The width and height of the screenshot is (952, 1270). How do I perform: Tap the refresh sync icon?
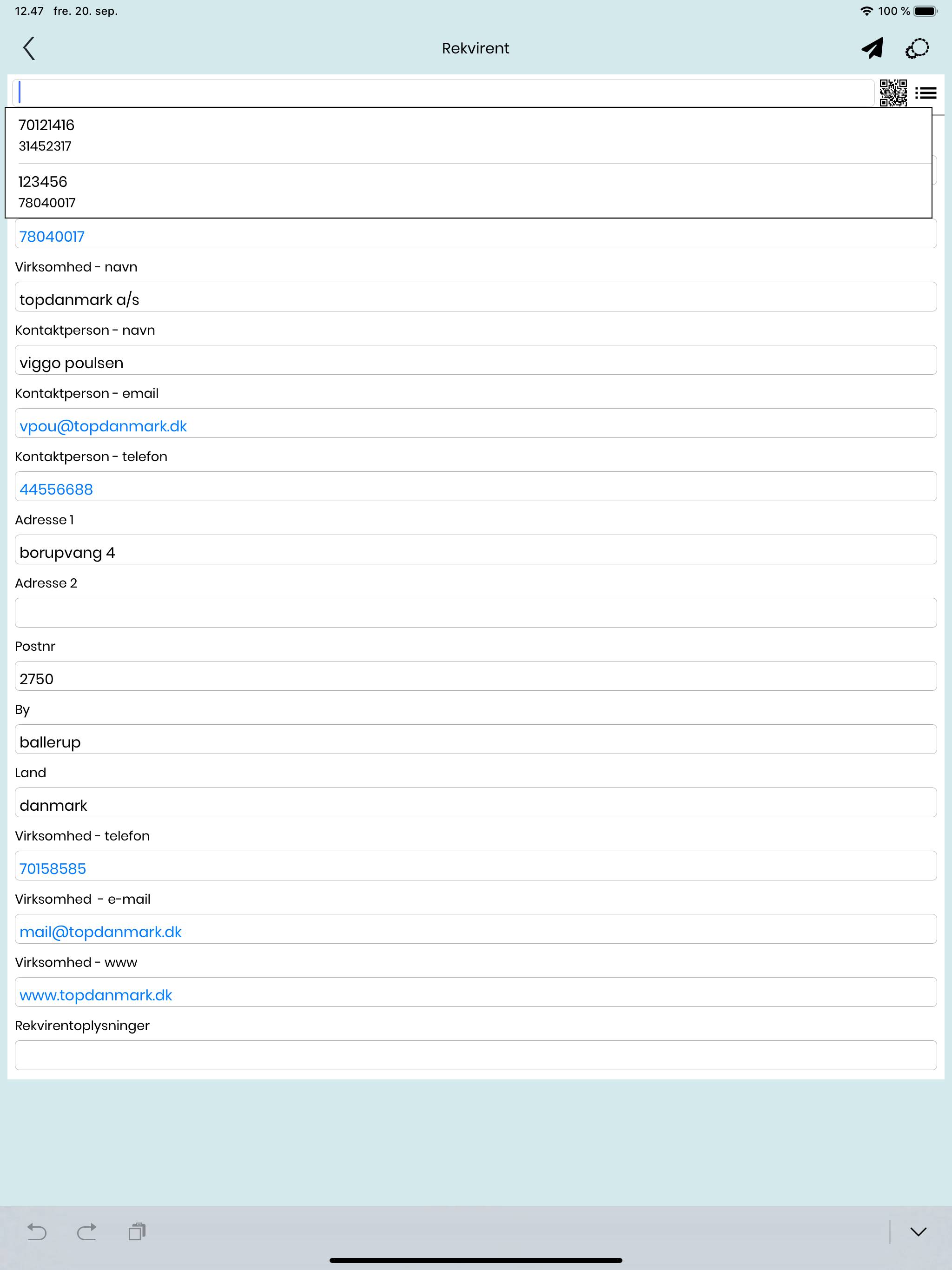[917, 48]
